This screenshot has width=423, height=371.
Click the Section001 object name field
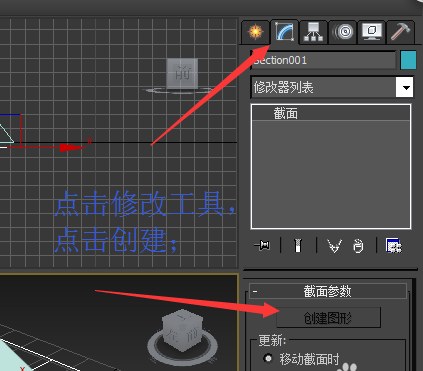[x=323, y=60]
